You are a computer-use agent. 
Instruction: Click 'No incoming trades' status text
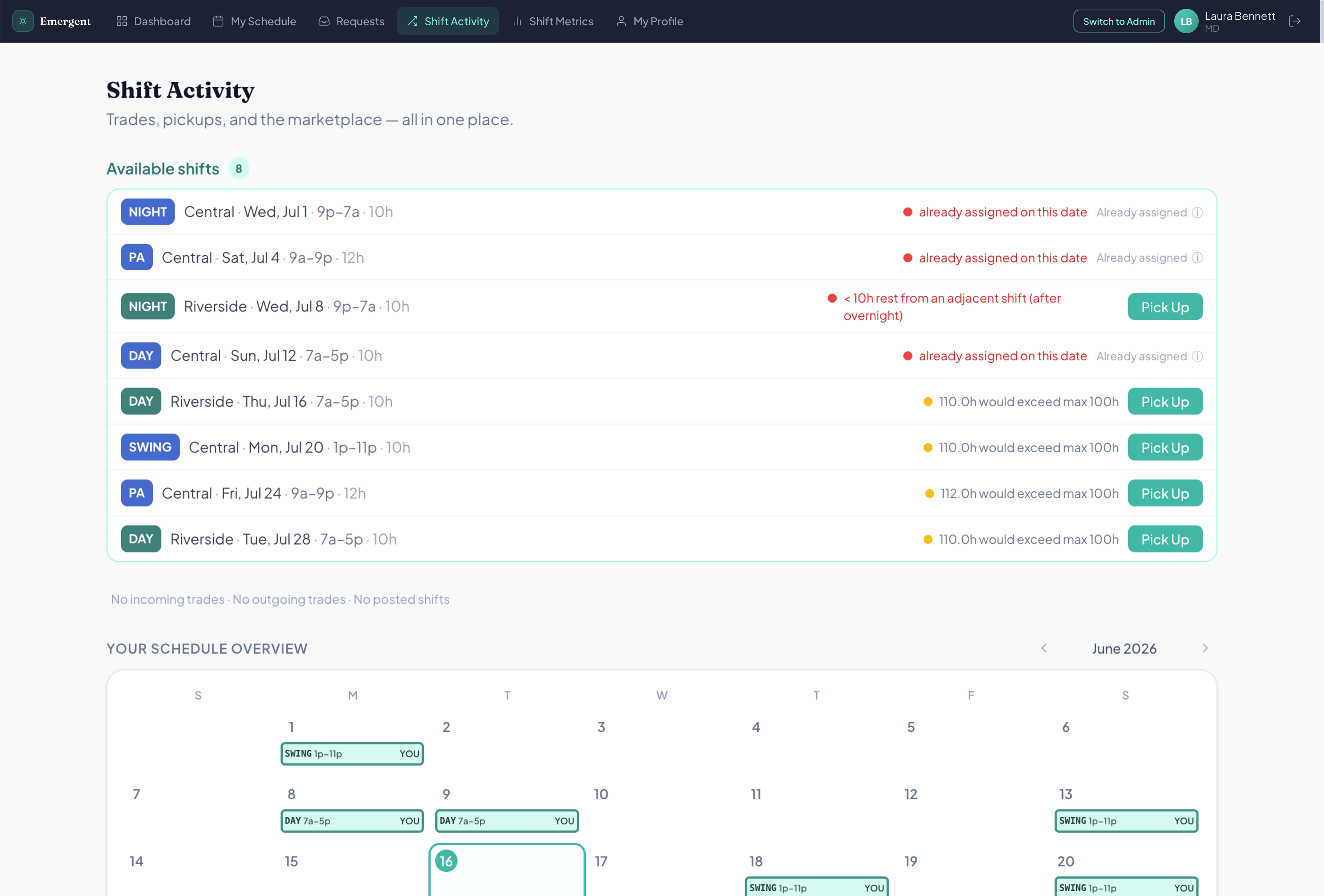tap(167, 599)
